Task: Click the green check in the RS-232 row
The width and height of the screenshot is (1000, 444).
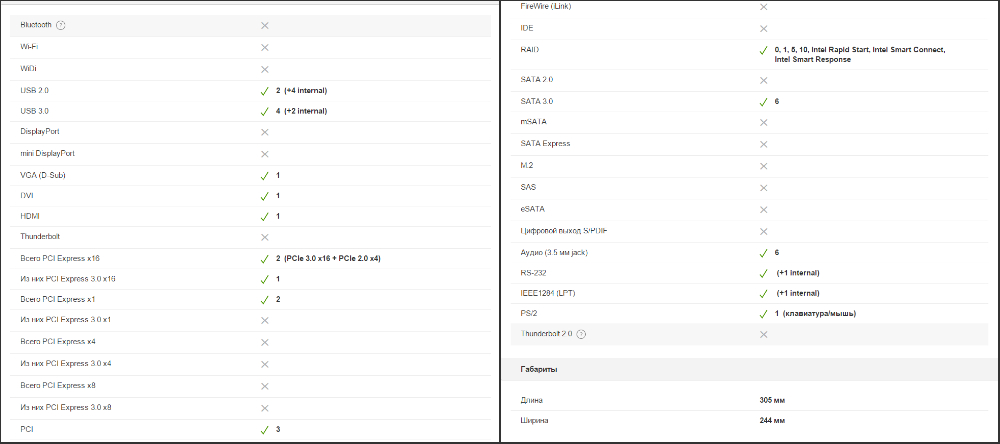Action: [763, 274]
